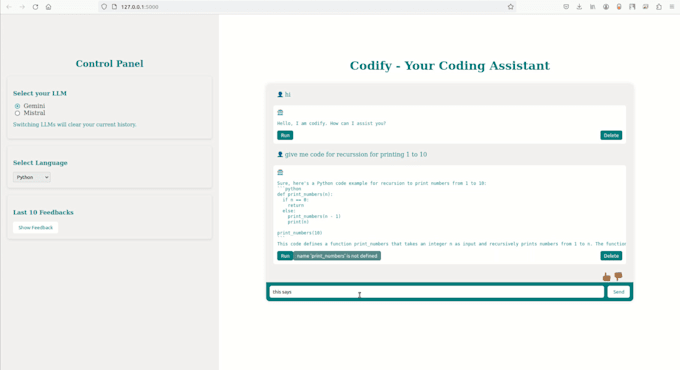680x370 pixels.
Task: Show the last 10 feedbacks
Action: [36, 227]
